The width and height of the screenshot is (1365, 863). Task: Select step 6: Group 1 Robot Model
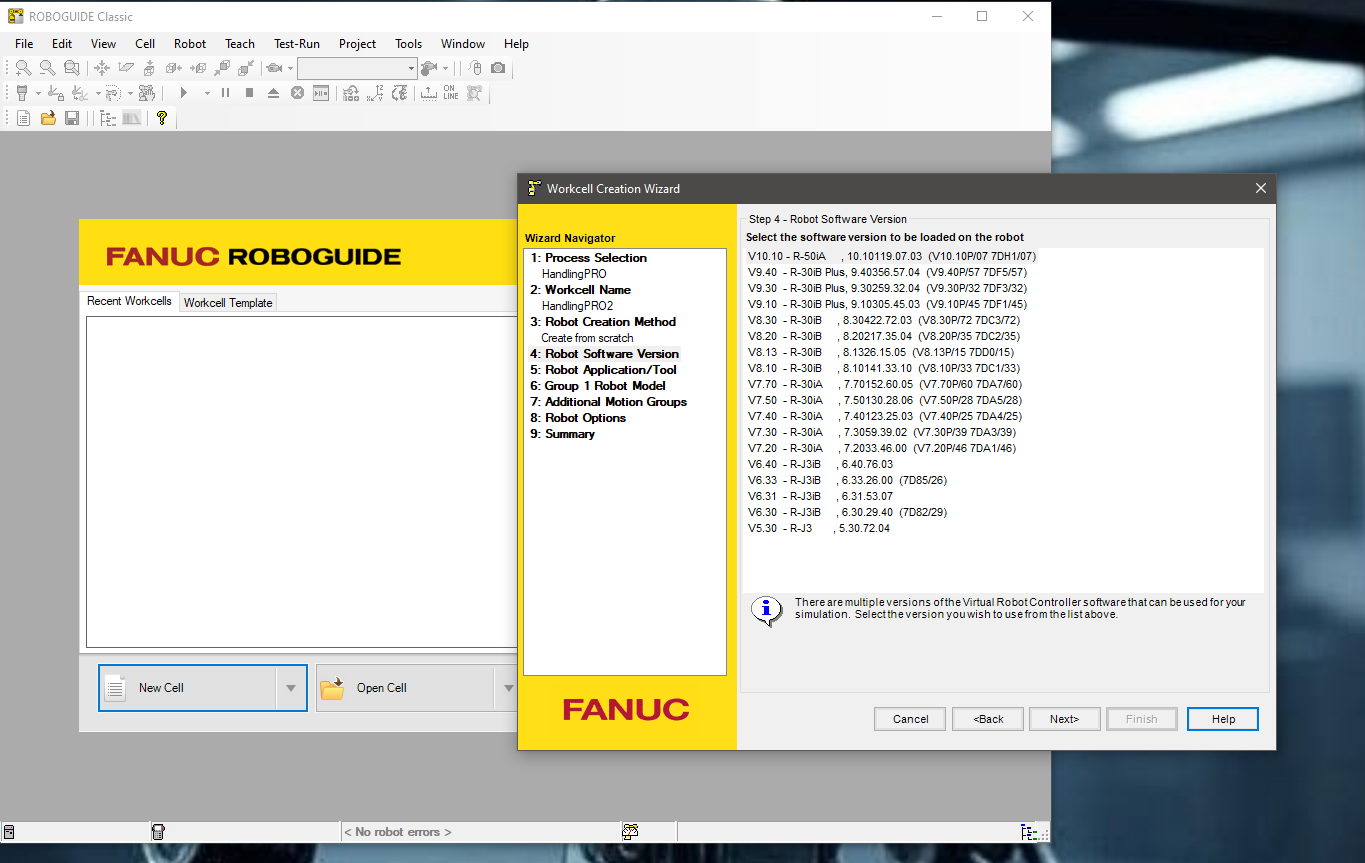pyautogui.click(x=597, y=386)
